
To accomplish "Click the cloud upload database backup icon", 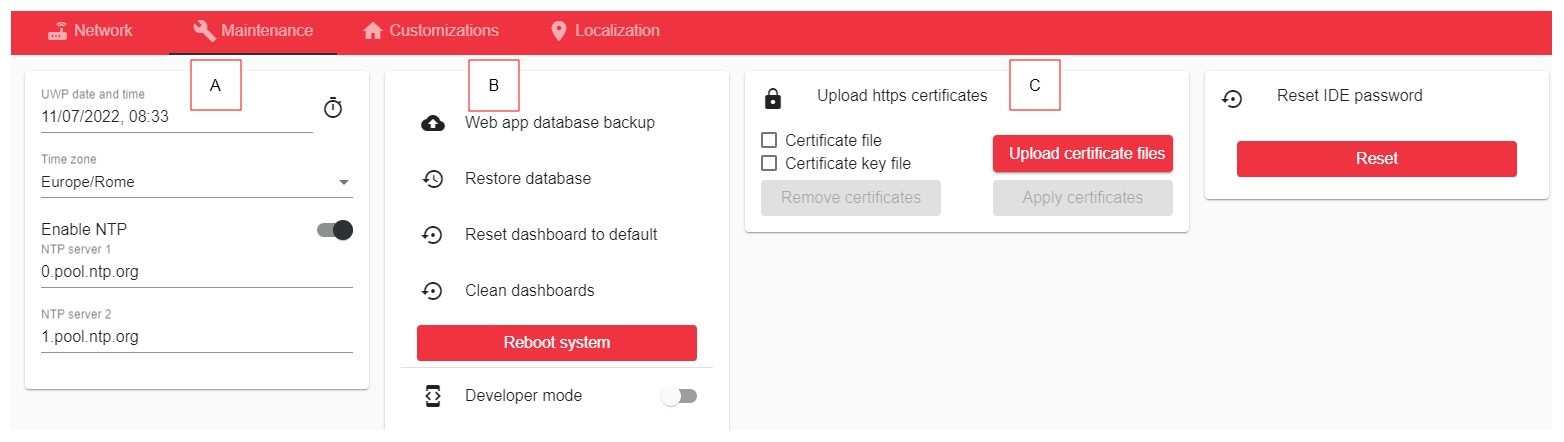I will (432, 123).
